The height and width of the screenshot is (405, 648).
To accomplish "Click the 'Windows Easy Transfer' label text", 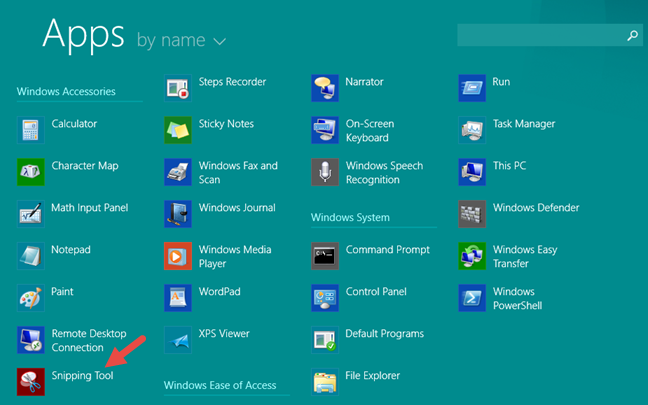I will coord(525,257).
